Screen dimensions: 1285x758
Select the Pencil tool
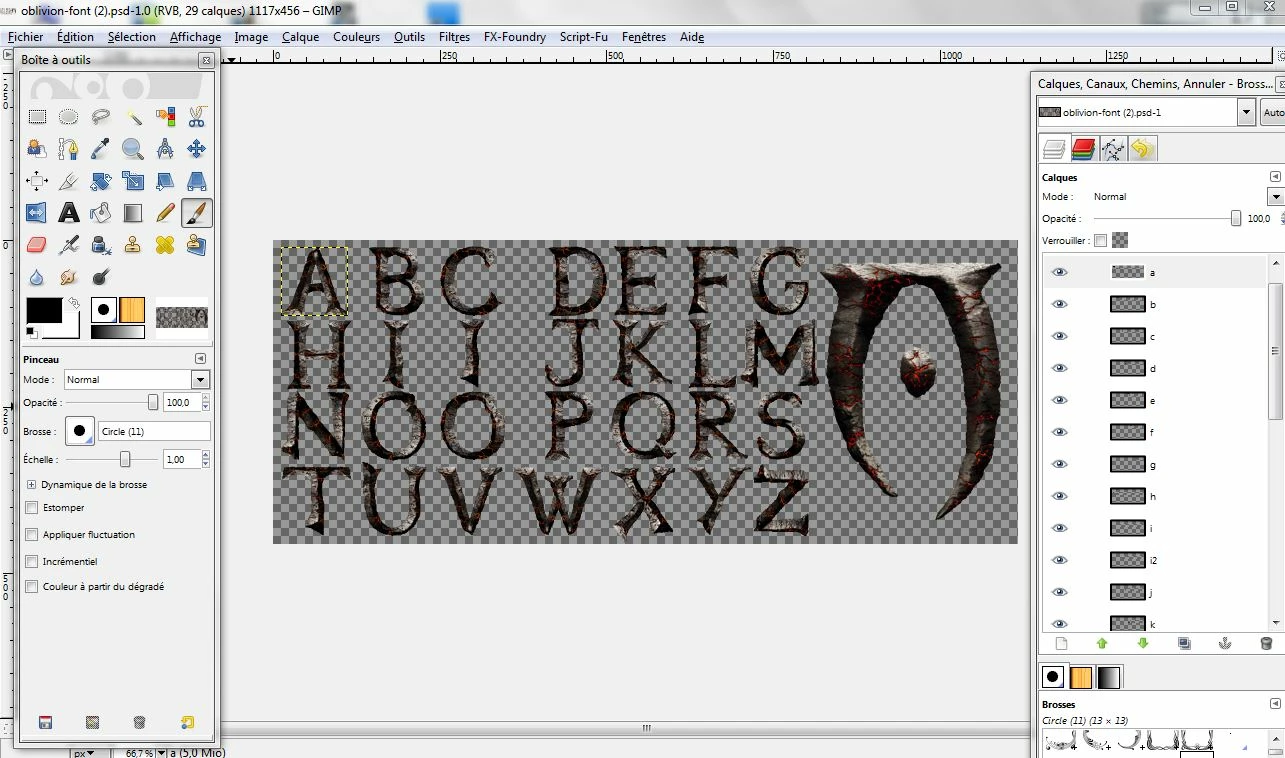(165, 213)
